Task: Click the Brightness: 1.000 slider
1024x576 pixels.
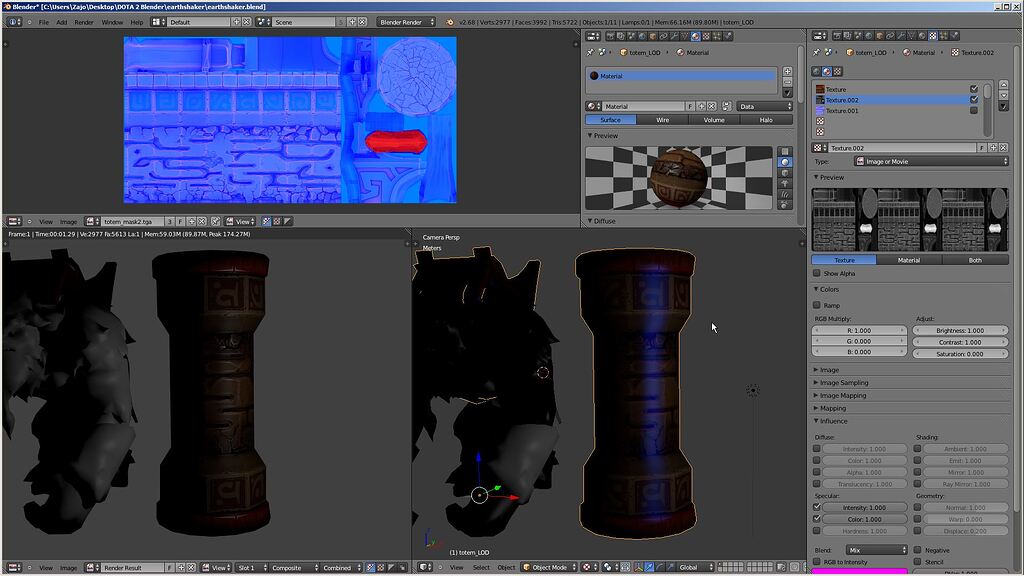Action: pos(960,330)
